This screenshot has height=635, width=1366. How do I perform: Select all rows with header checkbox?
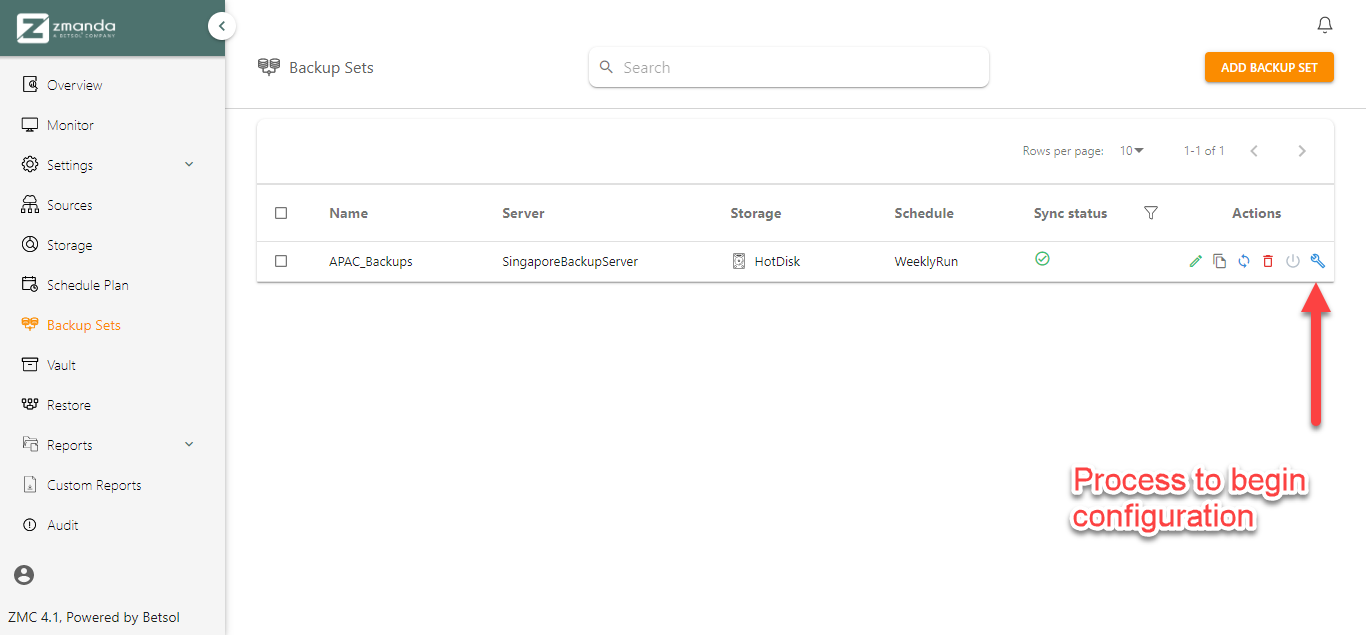(x=281, y=213)
